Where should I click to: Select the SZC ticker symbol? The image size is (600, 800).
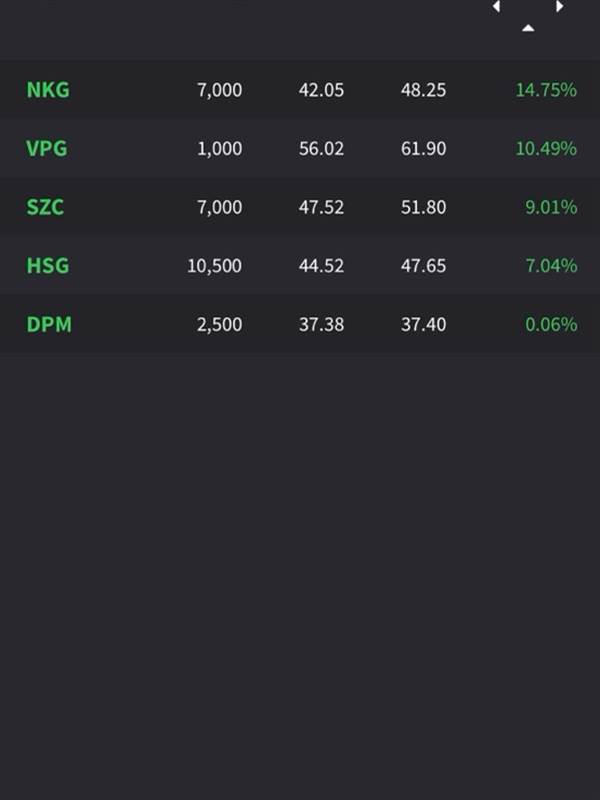pyautogui.click(x=45, y=207)
